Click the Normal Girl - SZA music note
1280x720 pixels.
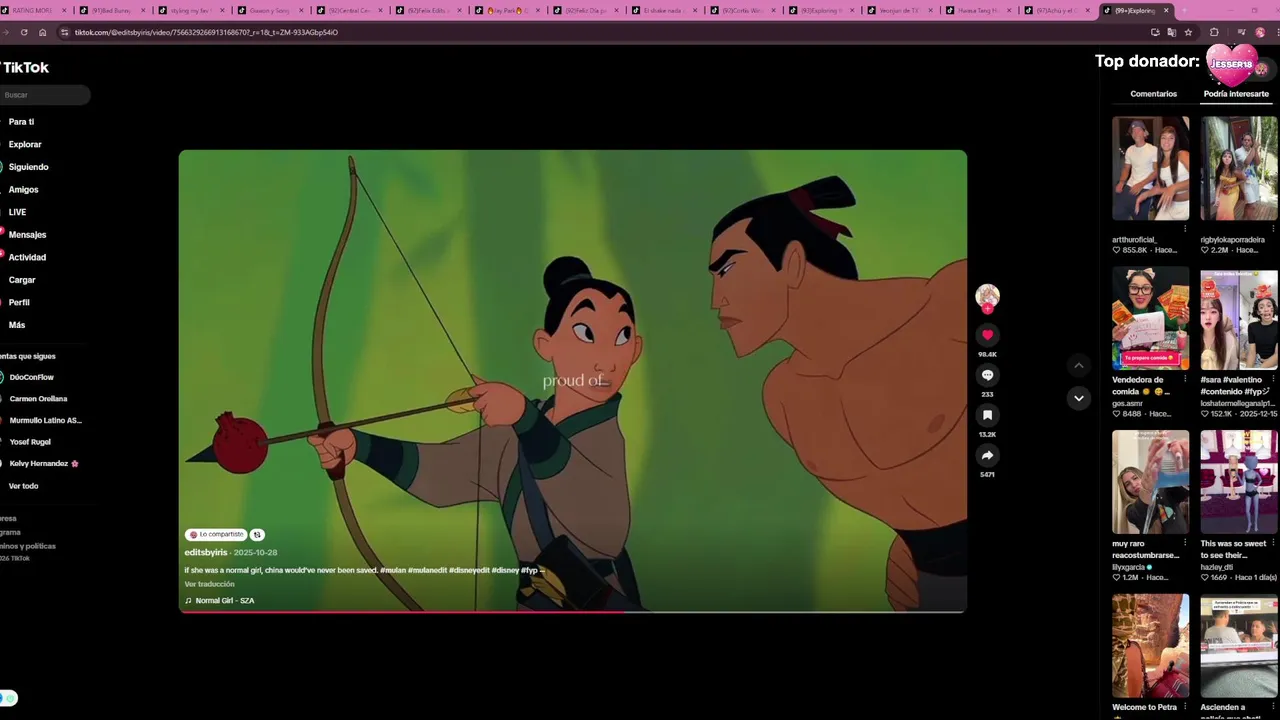click(188, 600)
